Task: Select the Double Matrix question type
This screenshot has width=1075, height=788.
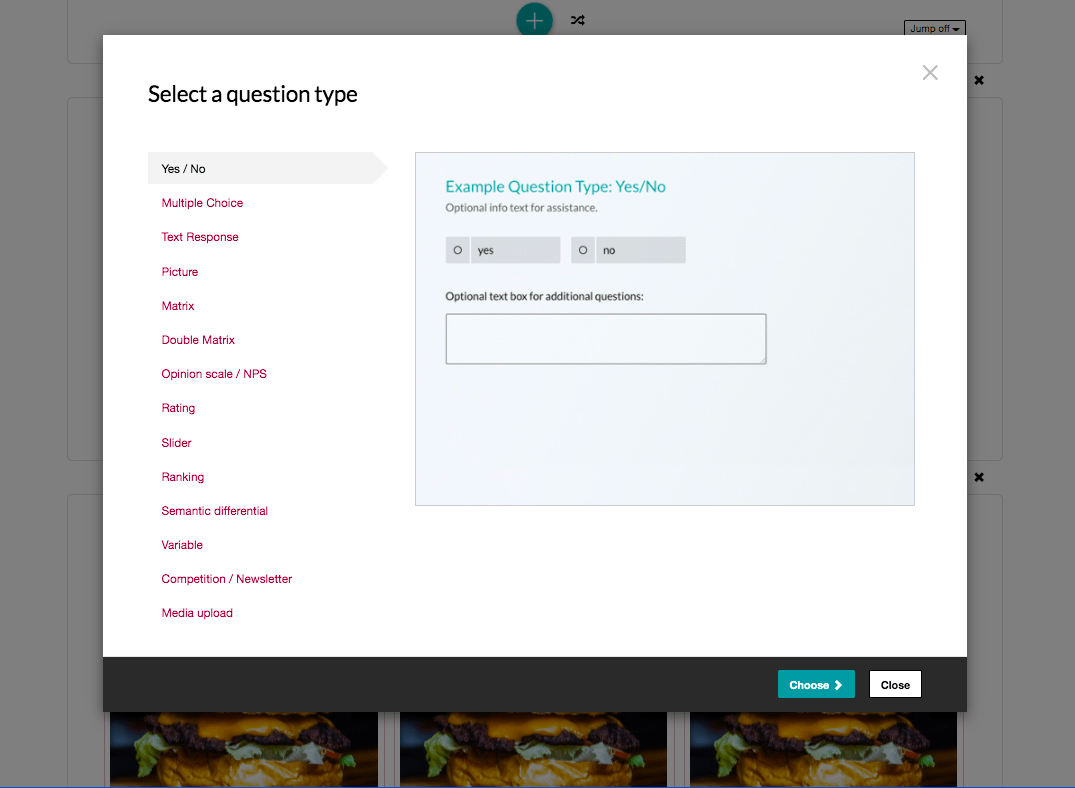Action: pos(198,340)
